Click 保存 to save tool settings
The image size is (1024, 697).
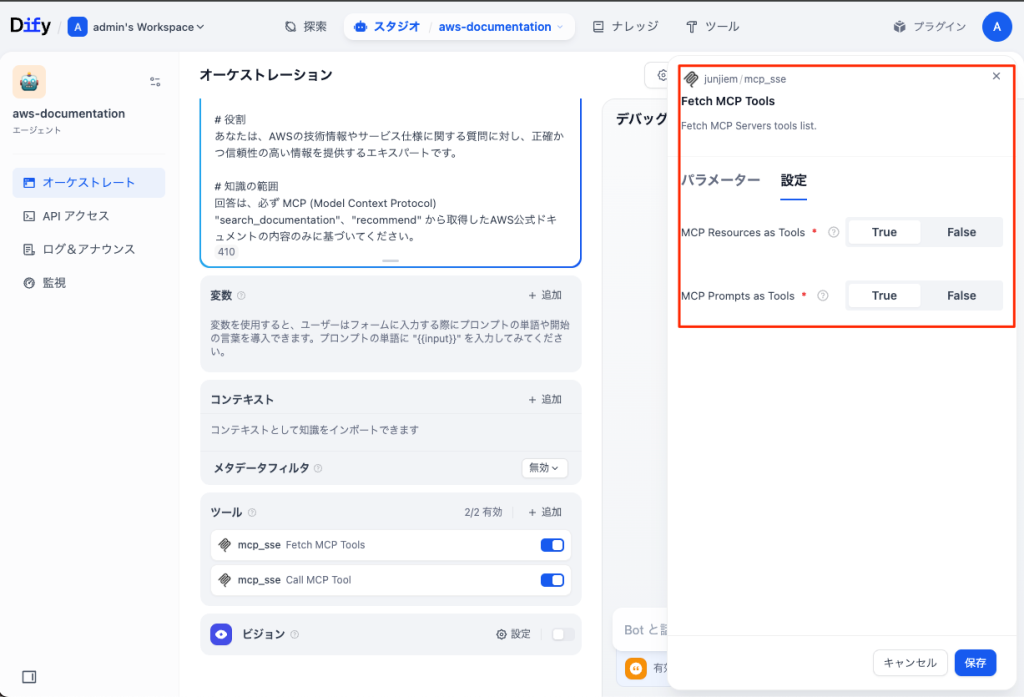(975, 663)
